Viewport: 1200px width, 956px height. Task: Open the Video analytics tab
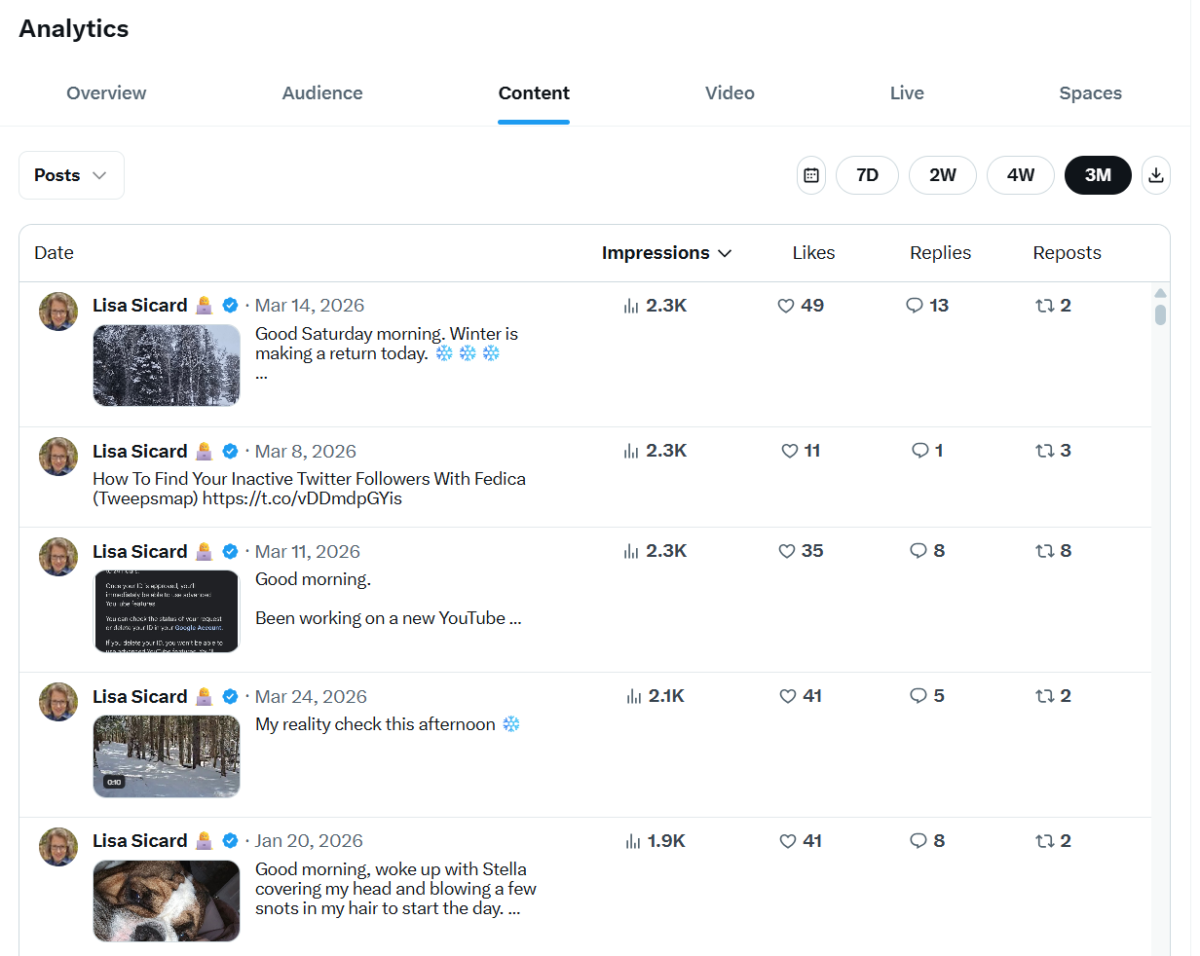(x=729, y=93)
